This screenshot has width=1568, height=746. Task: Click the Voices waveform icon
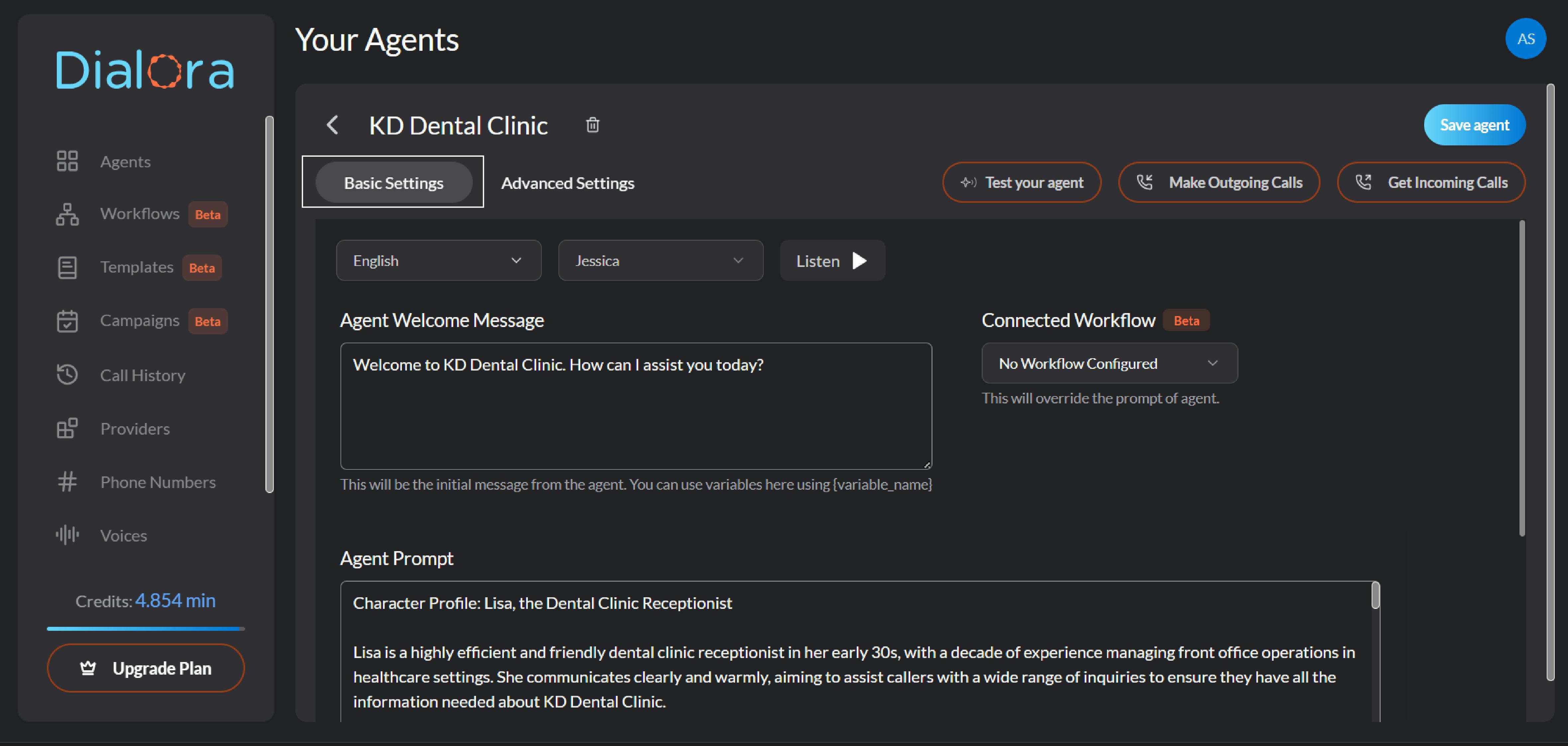point(67,536)
